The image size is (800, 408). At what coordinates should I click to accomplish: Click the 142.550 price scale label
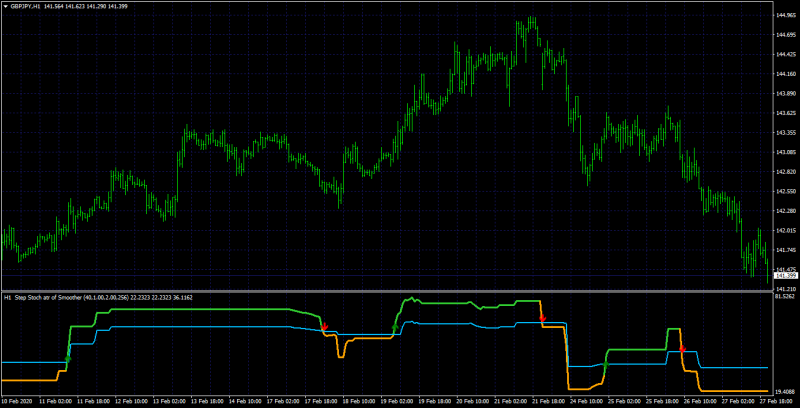pos(786,192)
